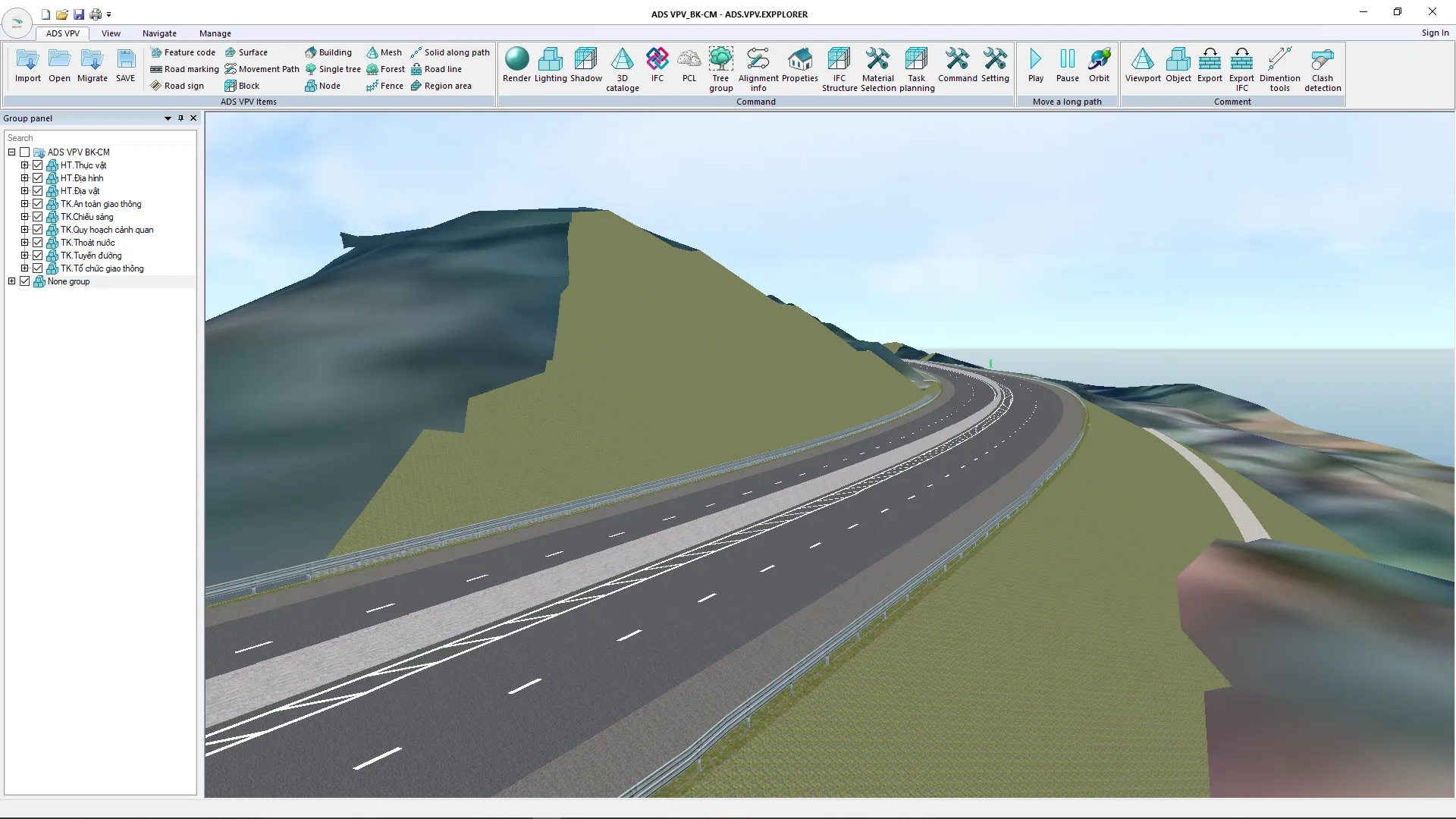Launch the Clash detection tool
The image size is (1456, 819).
click(x=1322, y=60)
